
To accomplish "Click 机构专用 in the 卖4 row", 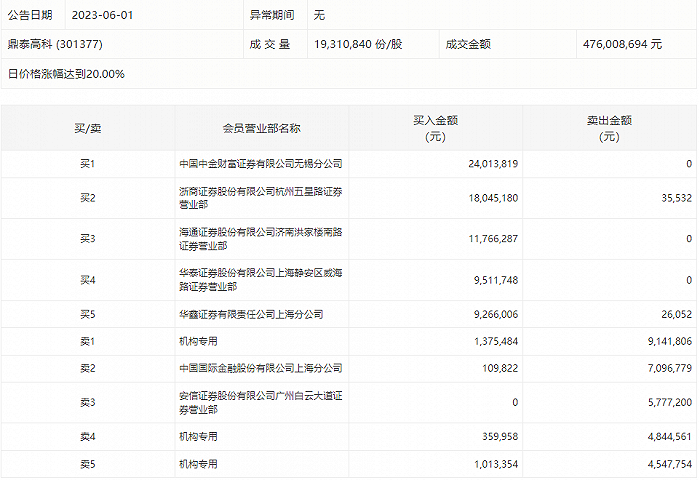I will (198, 437).
